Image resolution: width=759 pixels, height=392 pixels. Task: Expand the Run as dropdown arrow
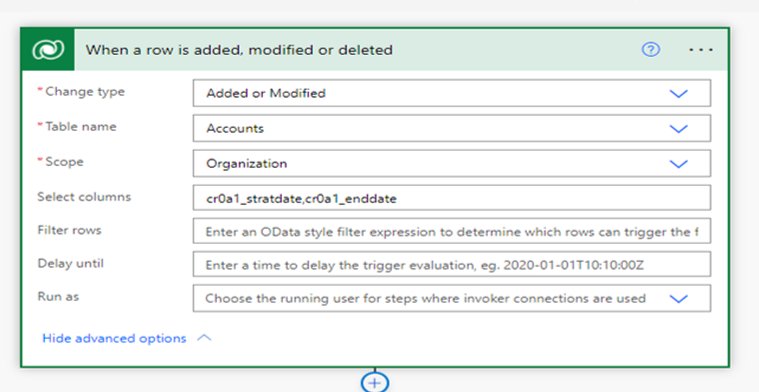(x=678, y=299)
